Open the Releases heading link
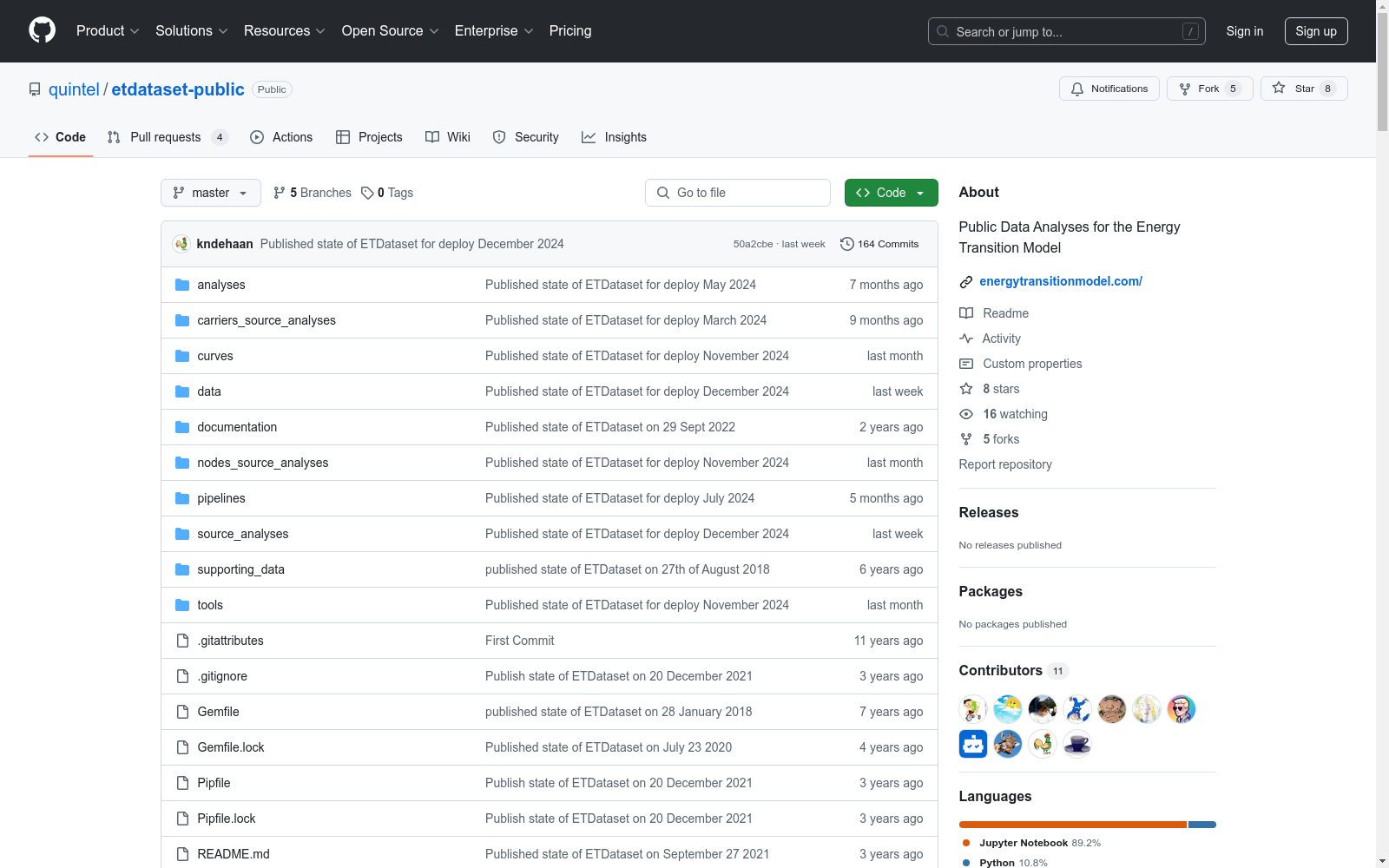Viewport: 1389px width, 868px height. [989, 512]
